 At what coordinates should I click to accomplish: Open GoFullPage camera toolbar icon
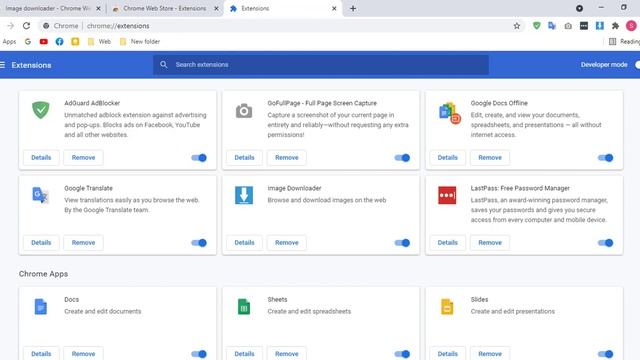pyautogui.click(x=568, y=26)
